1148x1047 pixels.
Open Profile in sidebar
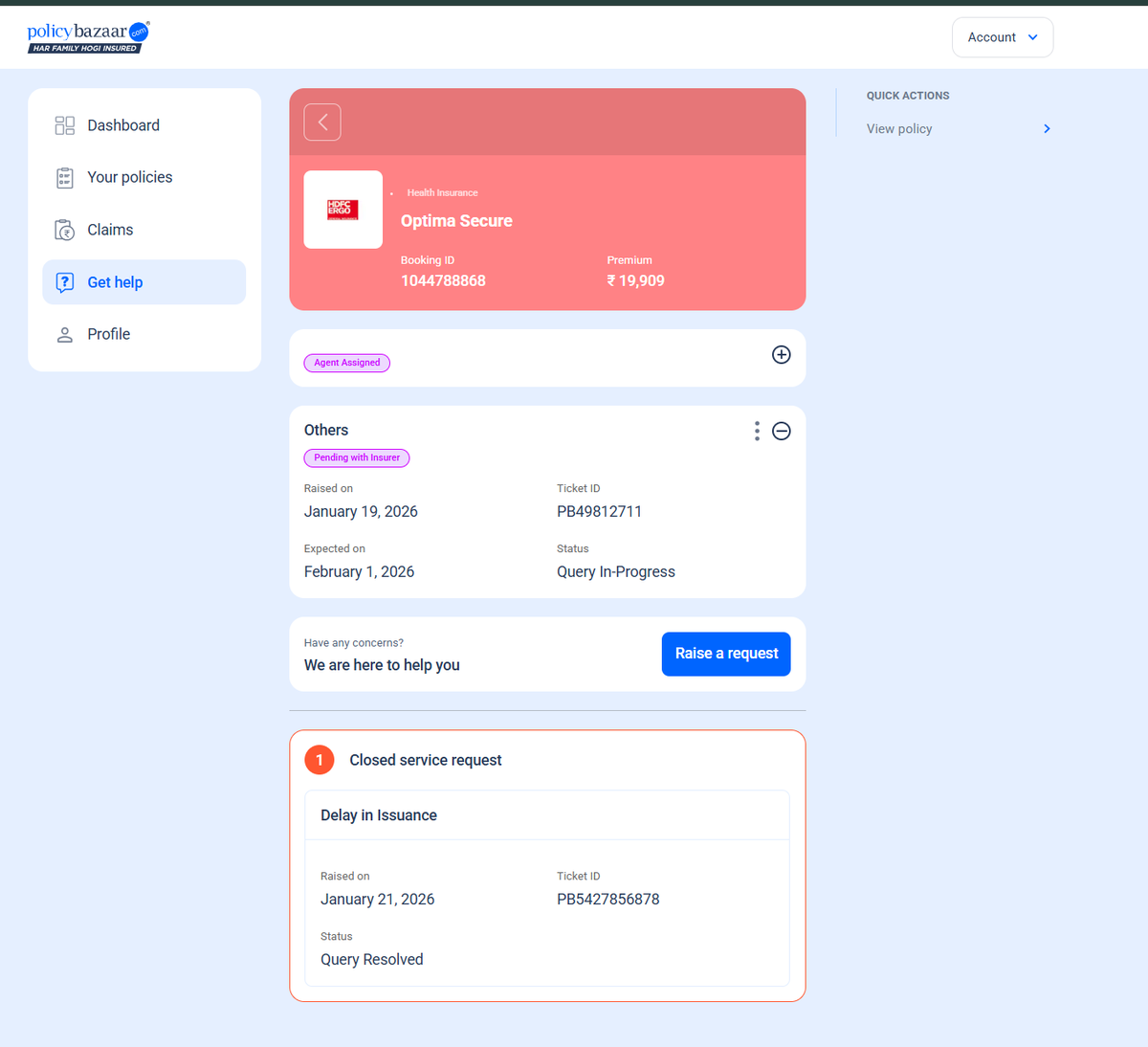coord(144,334)
